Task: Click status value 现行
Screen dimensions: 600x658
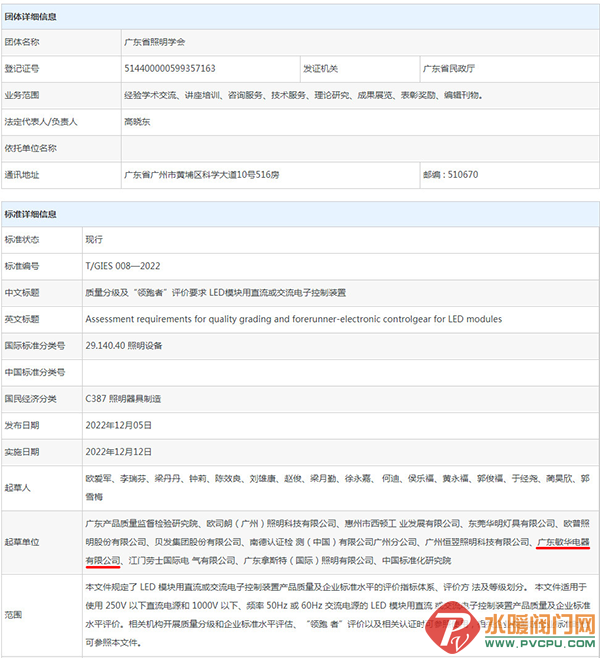Action: click(x=94, y=240)
